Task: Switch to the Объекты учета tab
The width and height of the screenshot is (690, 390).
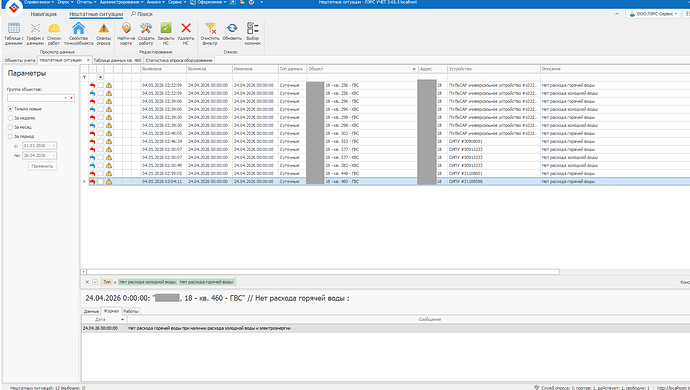Action: [20, 60]
